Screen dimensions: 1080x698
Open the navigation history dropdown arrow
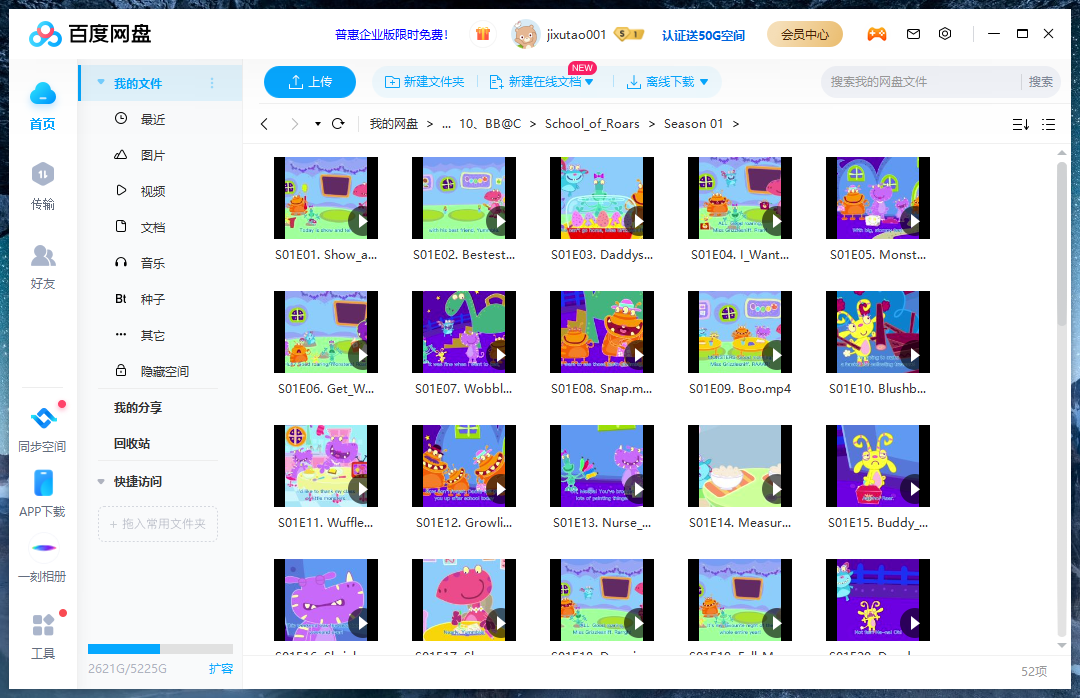click(318, 124)
